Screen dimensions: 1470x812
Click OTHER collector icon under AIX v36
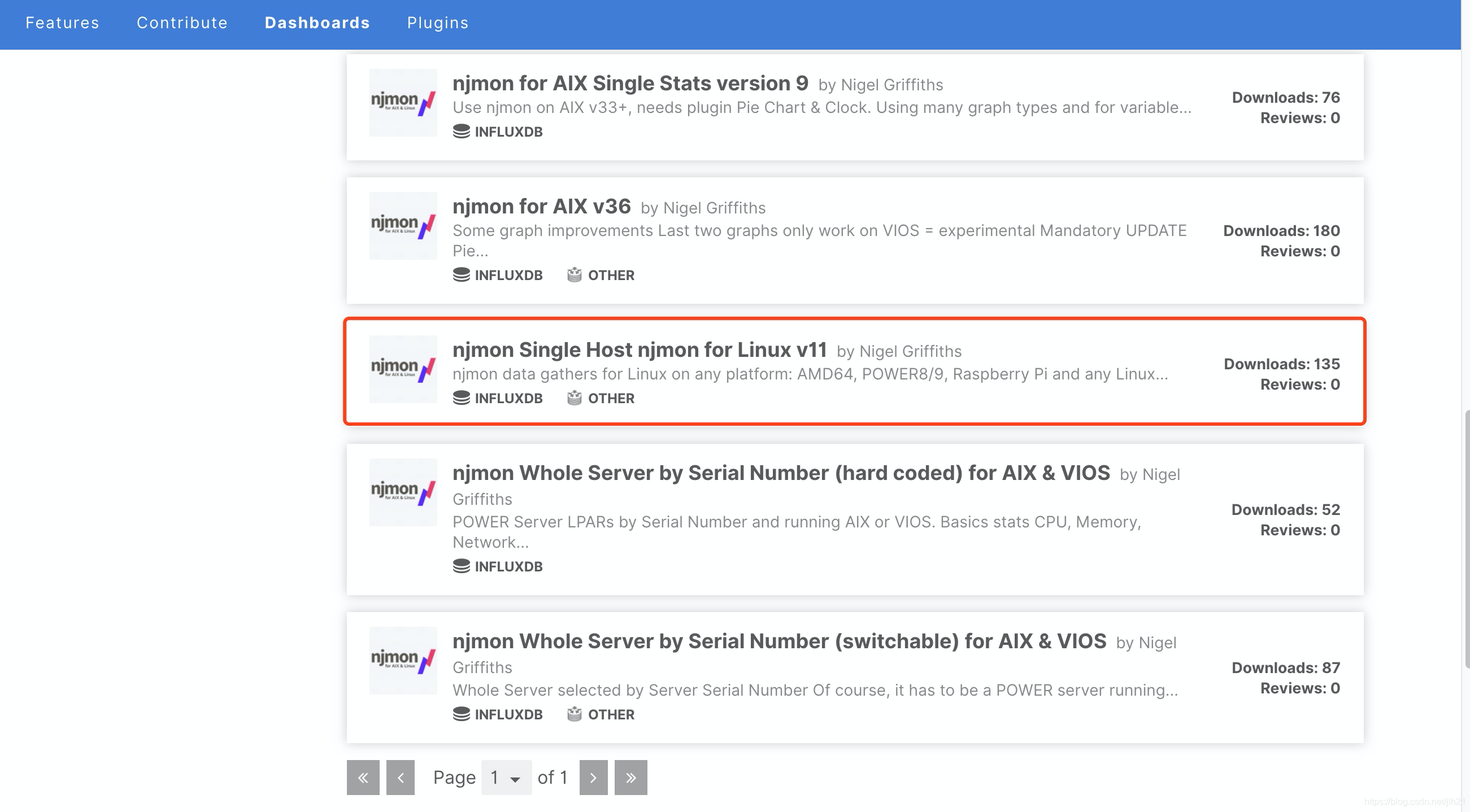click(574, 275)
